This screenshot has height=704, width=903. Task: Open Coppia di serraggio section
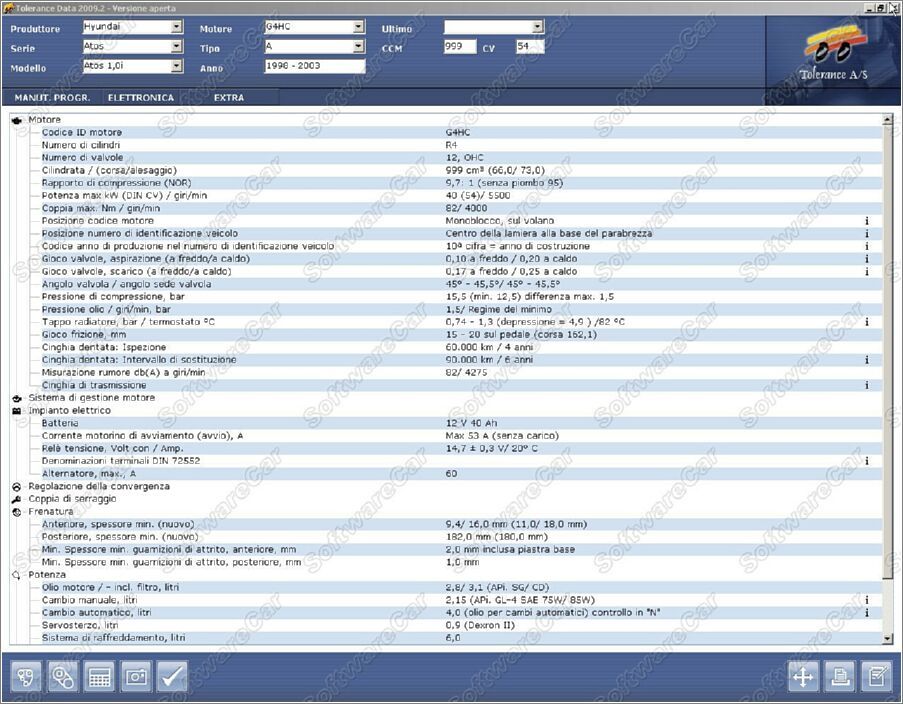(x=72, y=498)
